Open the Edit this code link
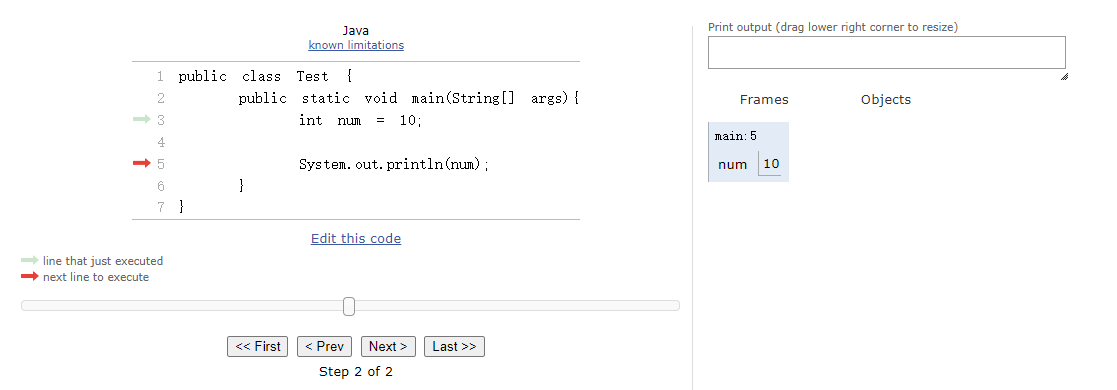 click(x=356, y=239)
